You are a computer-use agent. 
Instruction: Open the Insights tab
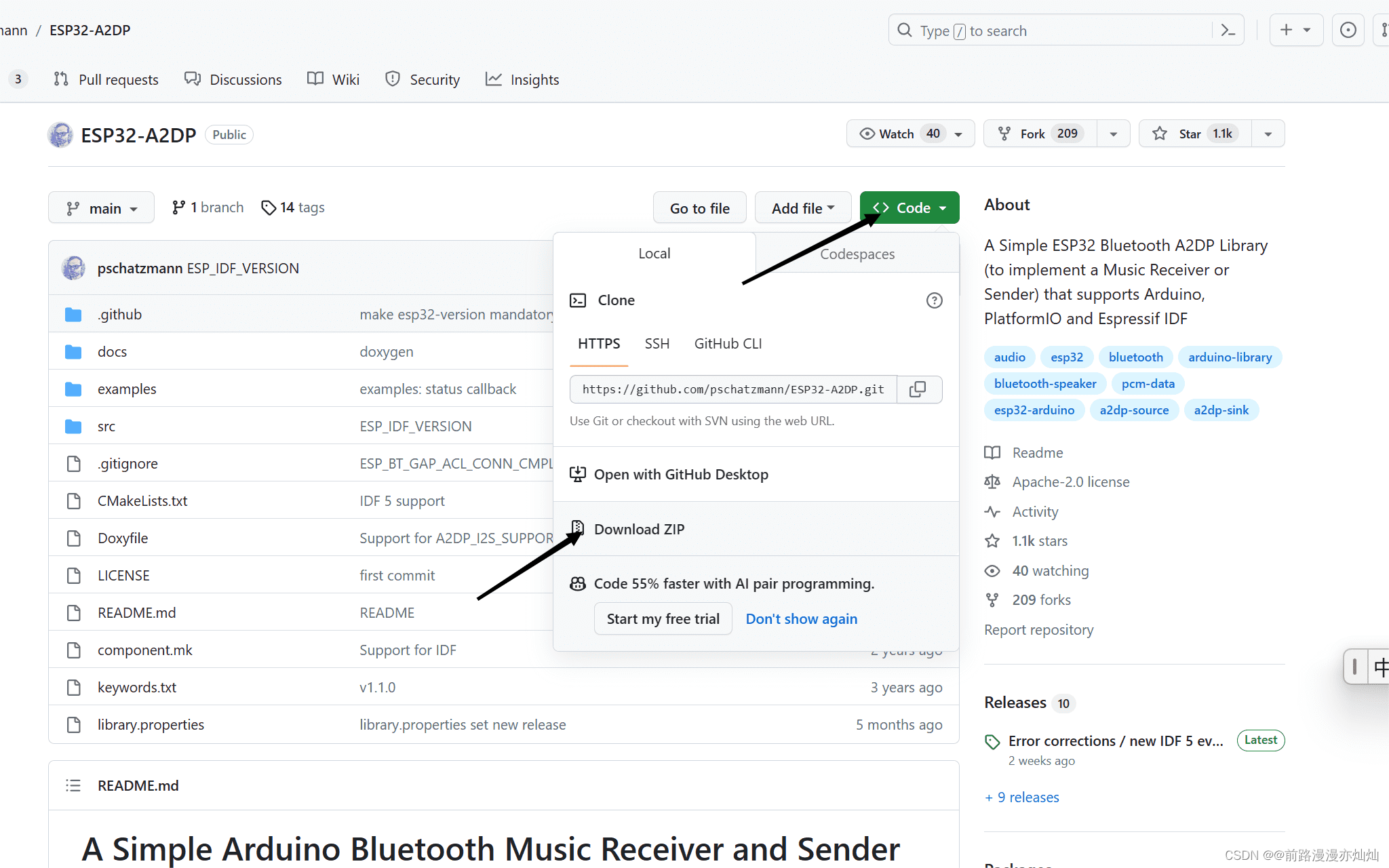click(x=522, y=80)
